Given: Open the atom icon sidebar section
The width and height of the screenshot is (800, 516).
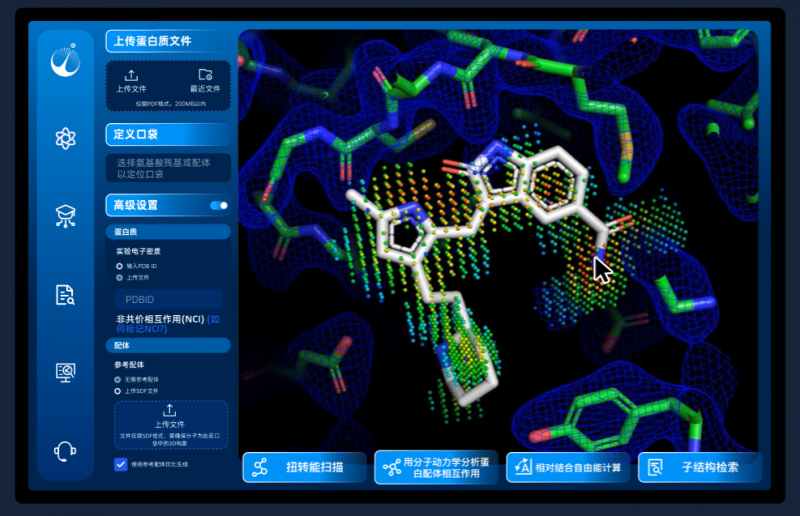Looking at the screenshot, I should point(66,139).
